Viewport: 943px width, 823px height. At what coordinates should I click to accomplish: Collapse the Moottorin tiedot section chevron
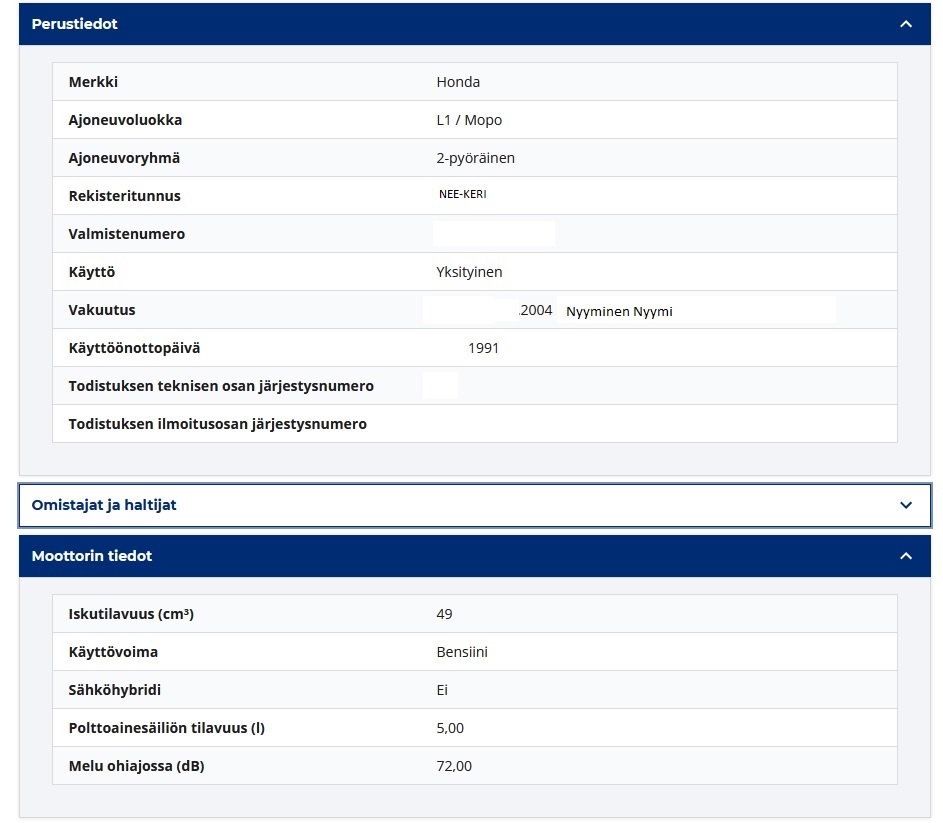point(906,556)
